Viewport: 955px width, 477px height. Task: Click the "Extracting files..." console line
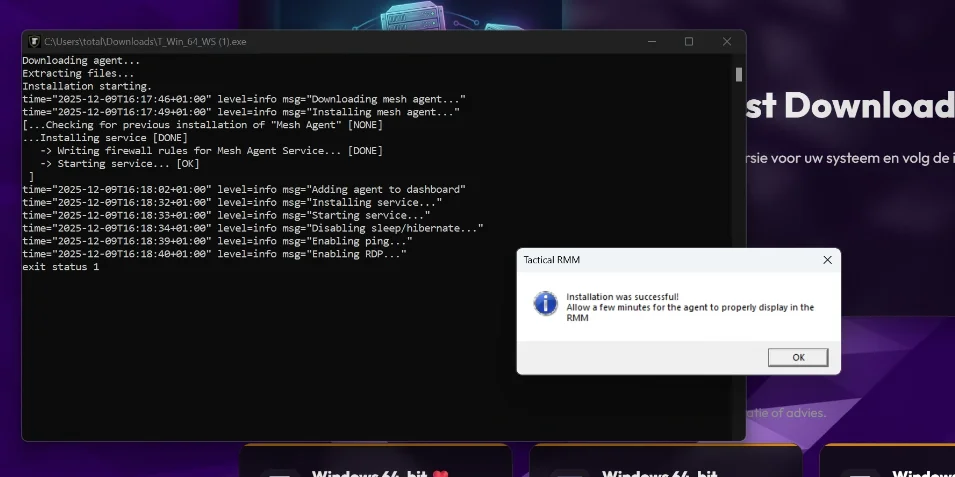[78, 74]
